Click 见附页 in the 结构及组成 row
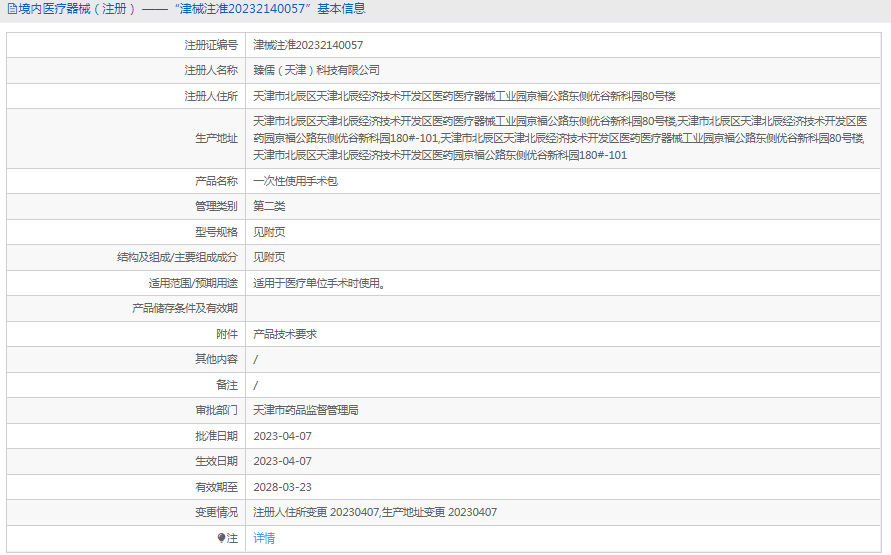The width and height of the screenshot is (891, 555). coord(269,257)
